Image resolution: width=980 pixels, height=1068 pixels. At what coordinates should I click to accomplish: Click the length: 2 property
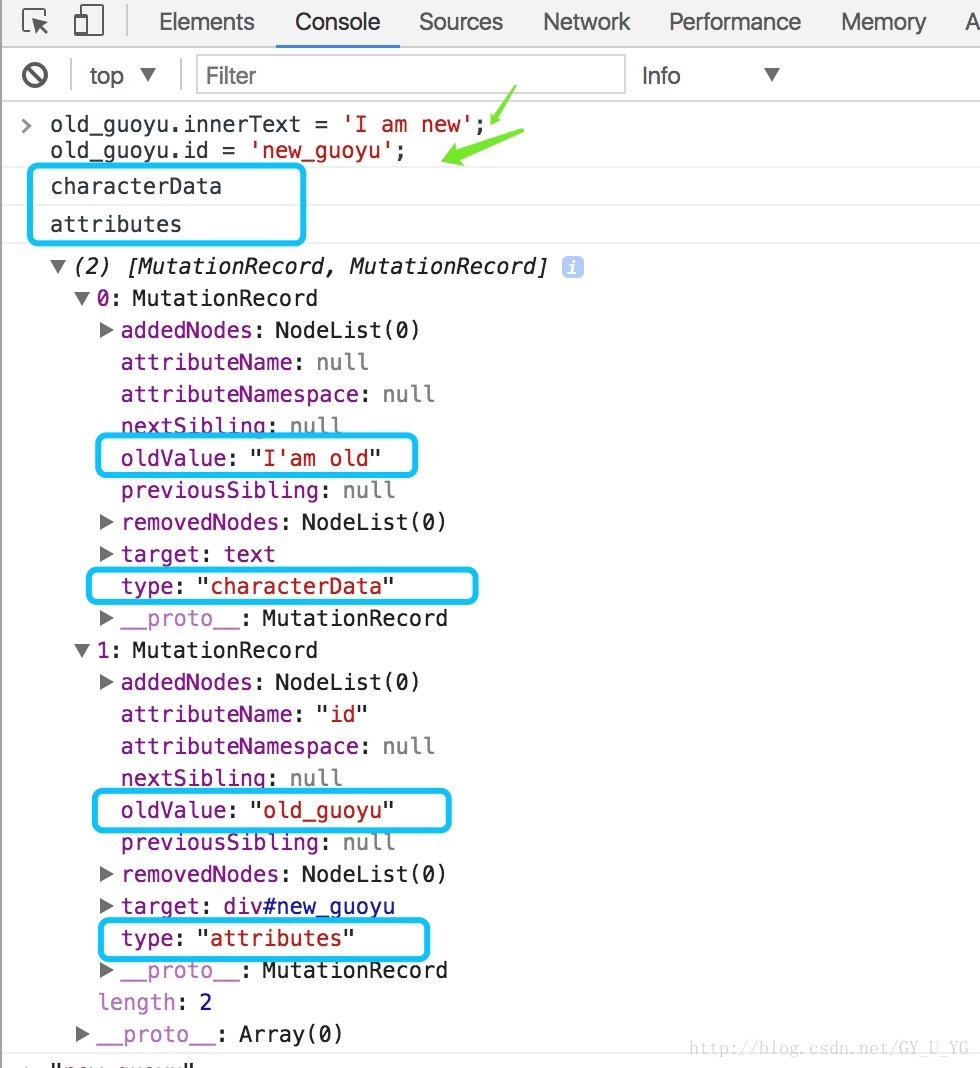point(155,1003)
